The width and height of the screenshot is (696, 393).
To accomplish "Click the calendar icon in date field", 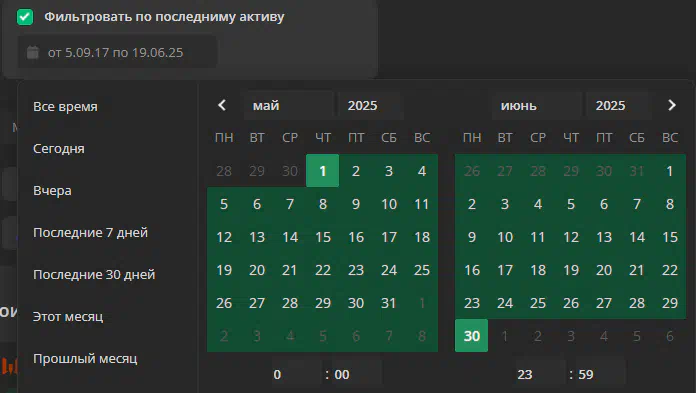I will 32,52.
